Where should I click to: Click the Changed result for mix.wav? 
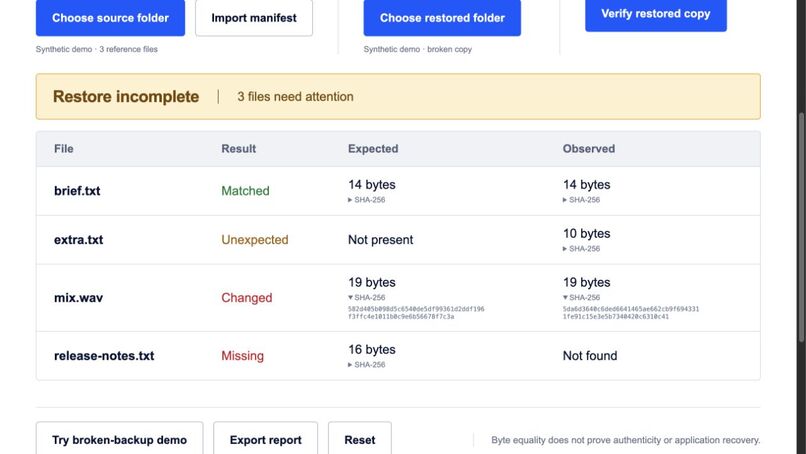247,298
